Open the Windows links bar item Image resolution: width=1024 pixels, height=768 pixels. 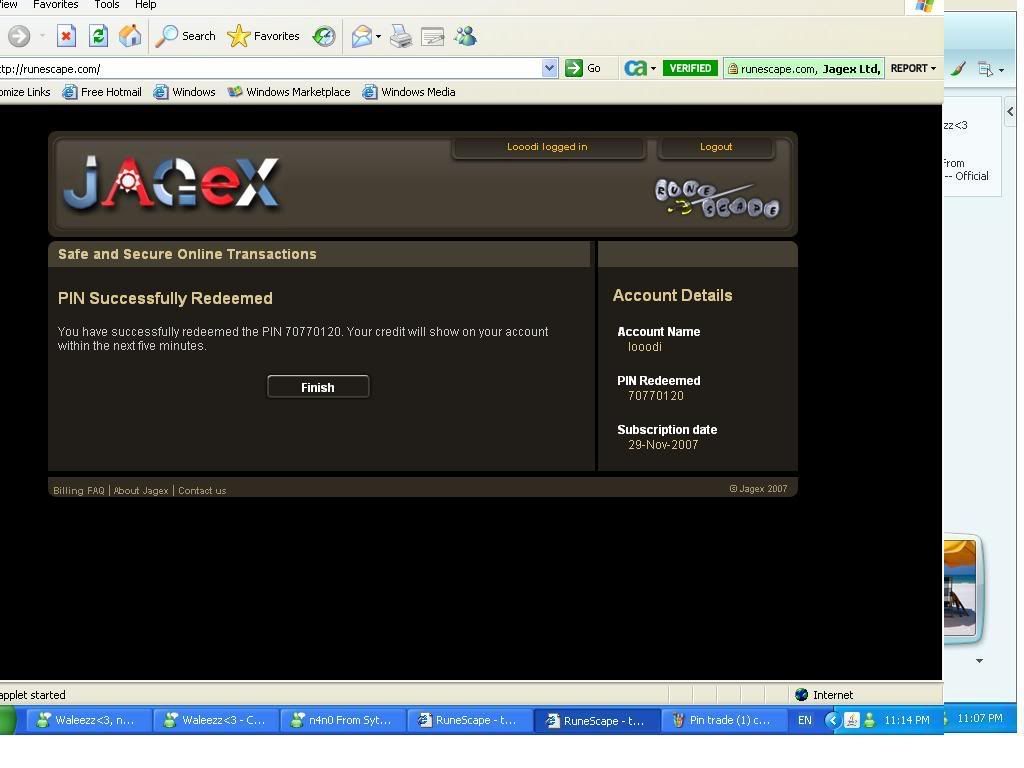[x=185, y=92]
